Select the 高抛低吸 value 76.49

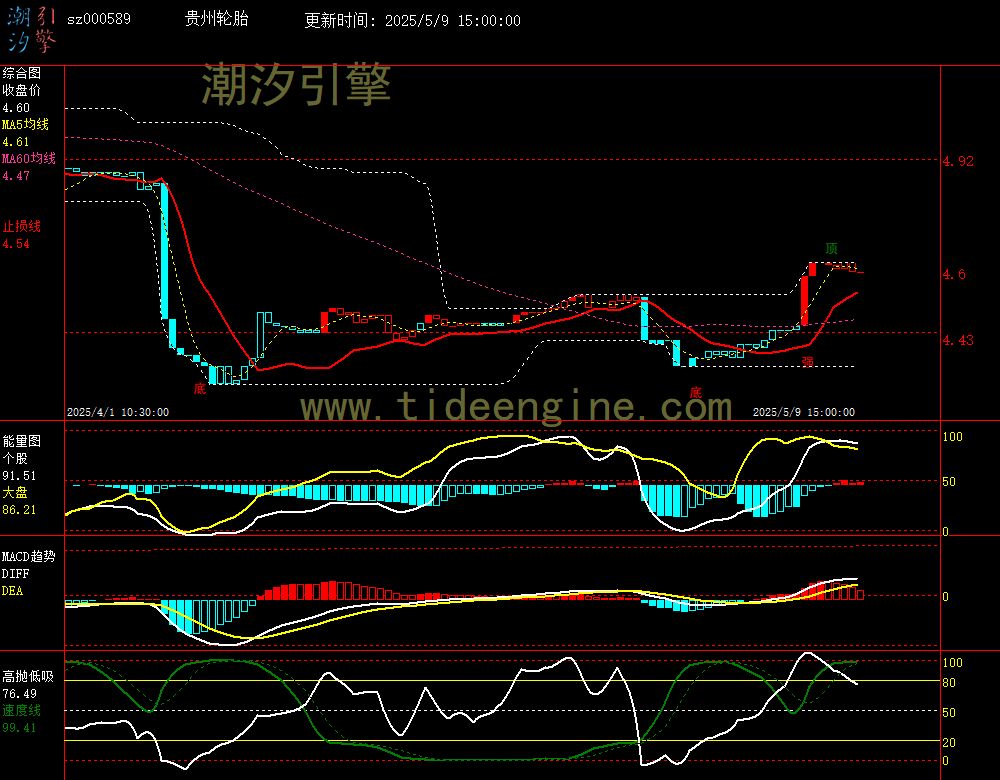[19, 694]
